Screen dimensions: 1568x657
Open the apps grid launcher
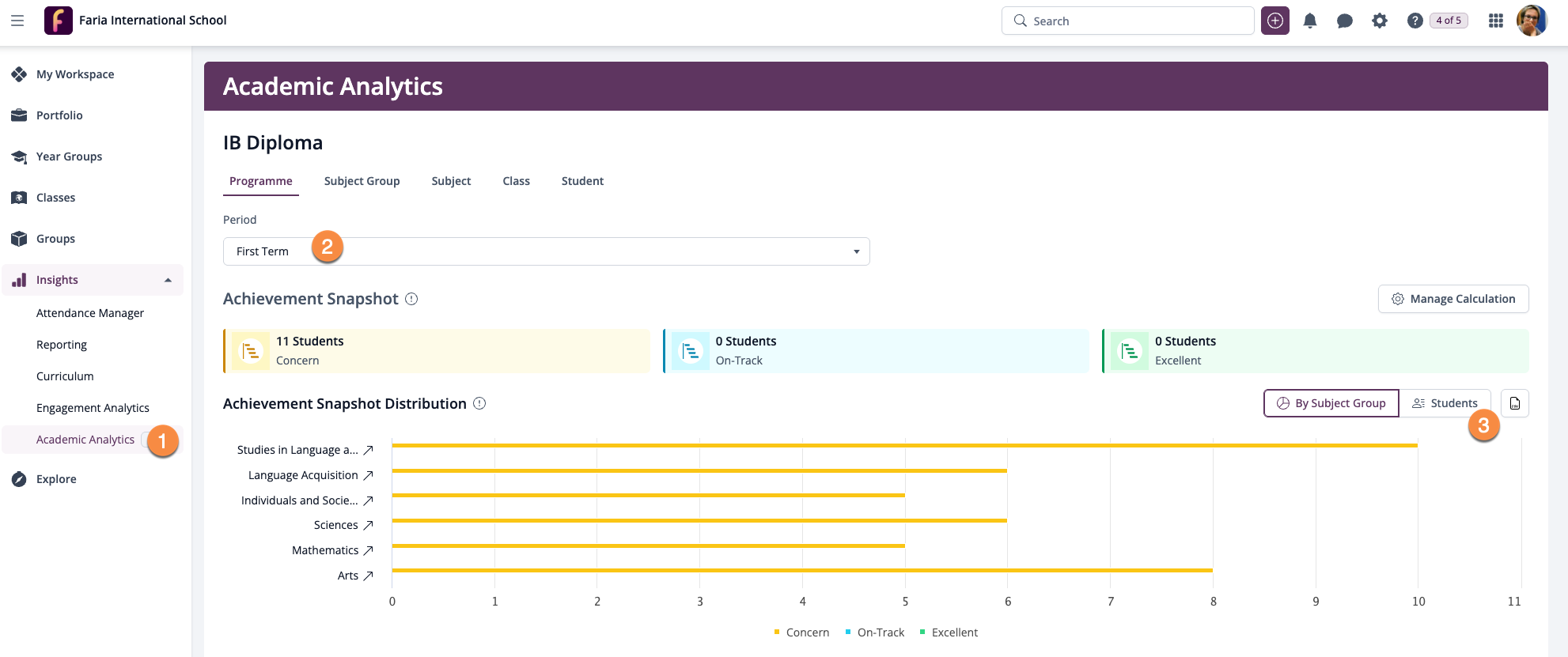[1495, 21]
